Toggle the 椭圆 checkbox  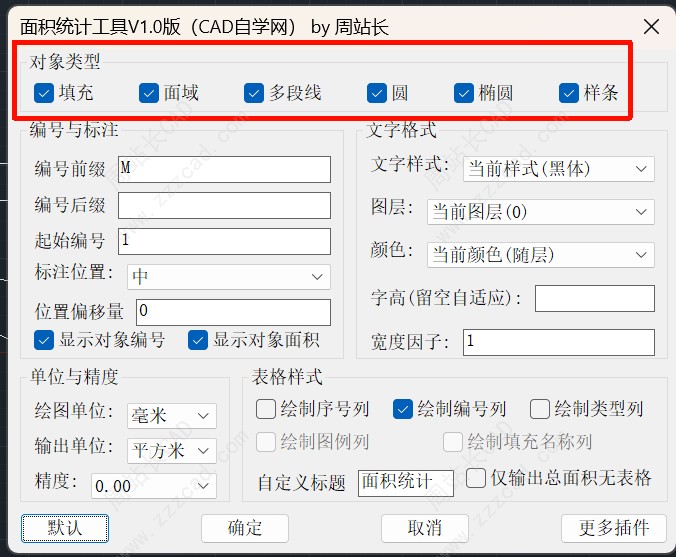click(x=463, y=93)
